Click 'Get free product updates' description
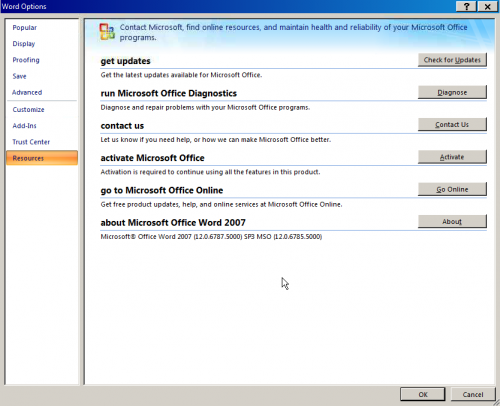This screenshot has height=406, width=500. point(221,204)
